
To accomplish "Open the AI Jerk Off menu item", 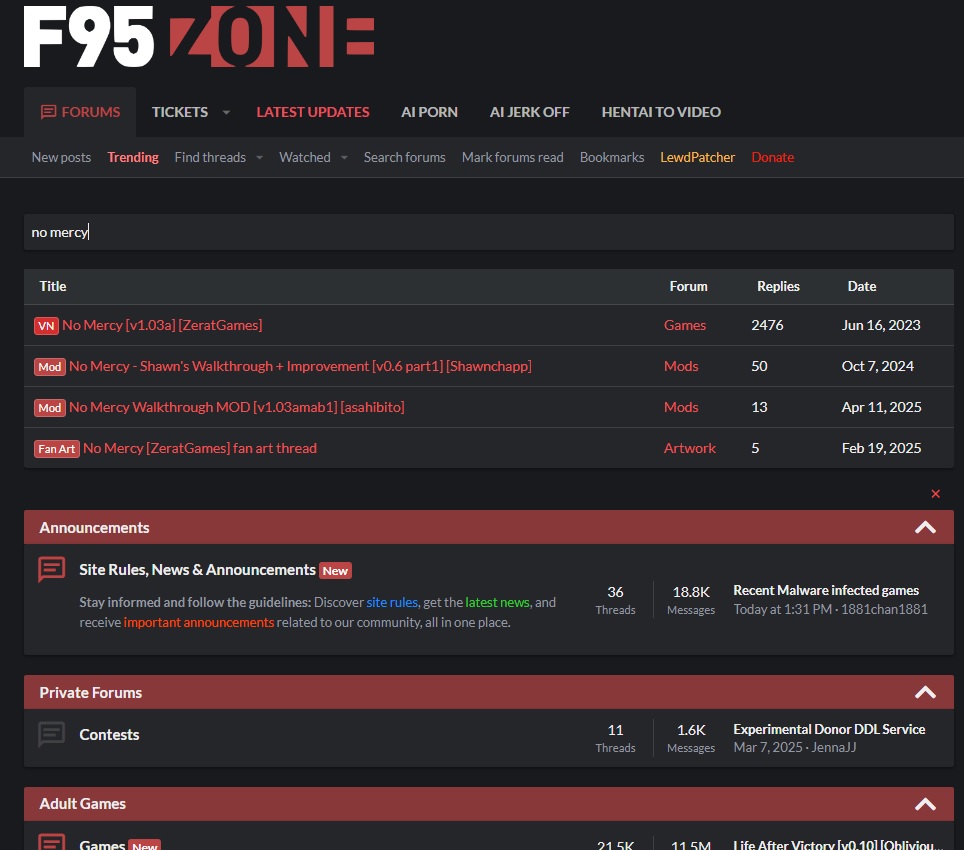I will [529, 112].
